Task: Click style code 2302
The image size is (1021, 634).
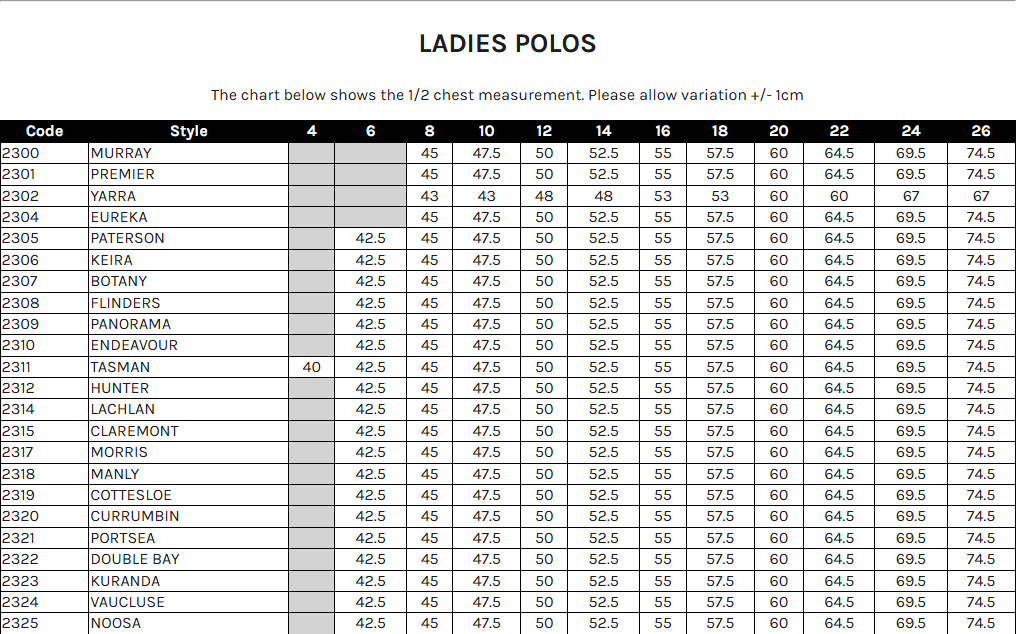Action: pos(20,196)
